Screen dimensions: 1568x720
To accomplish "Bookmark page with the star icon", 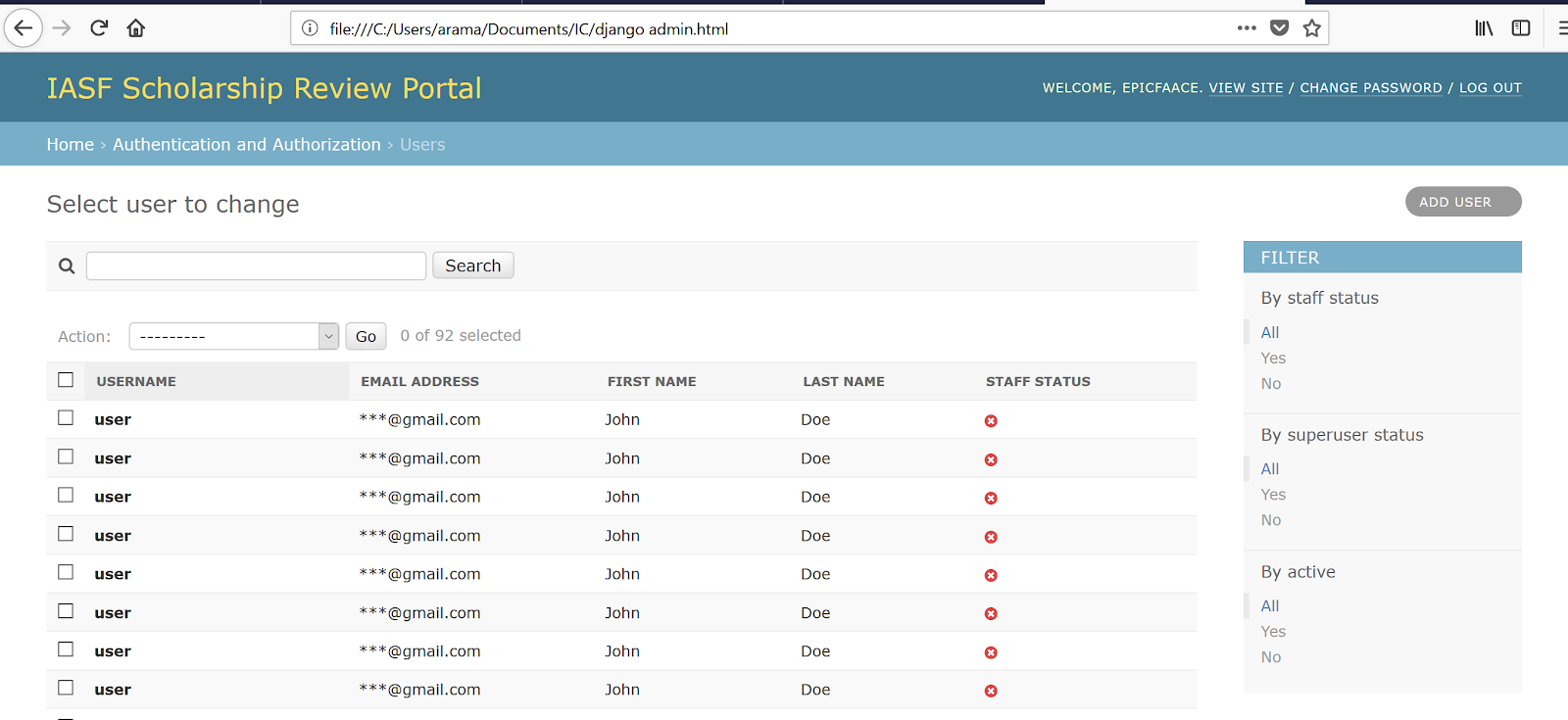I will [x=1311, y=28].
